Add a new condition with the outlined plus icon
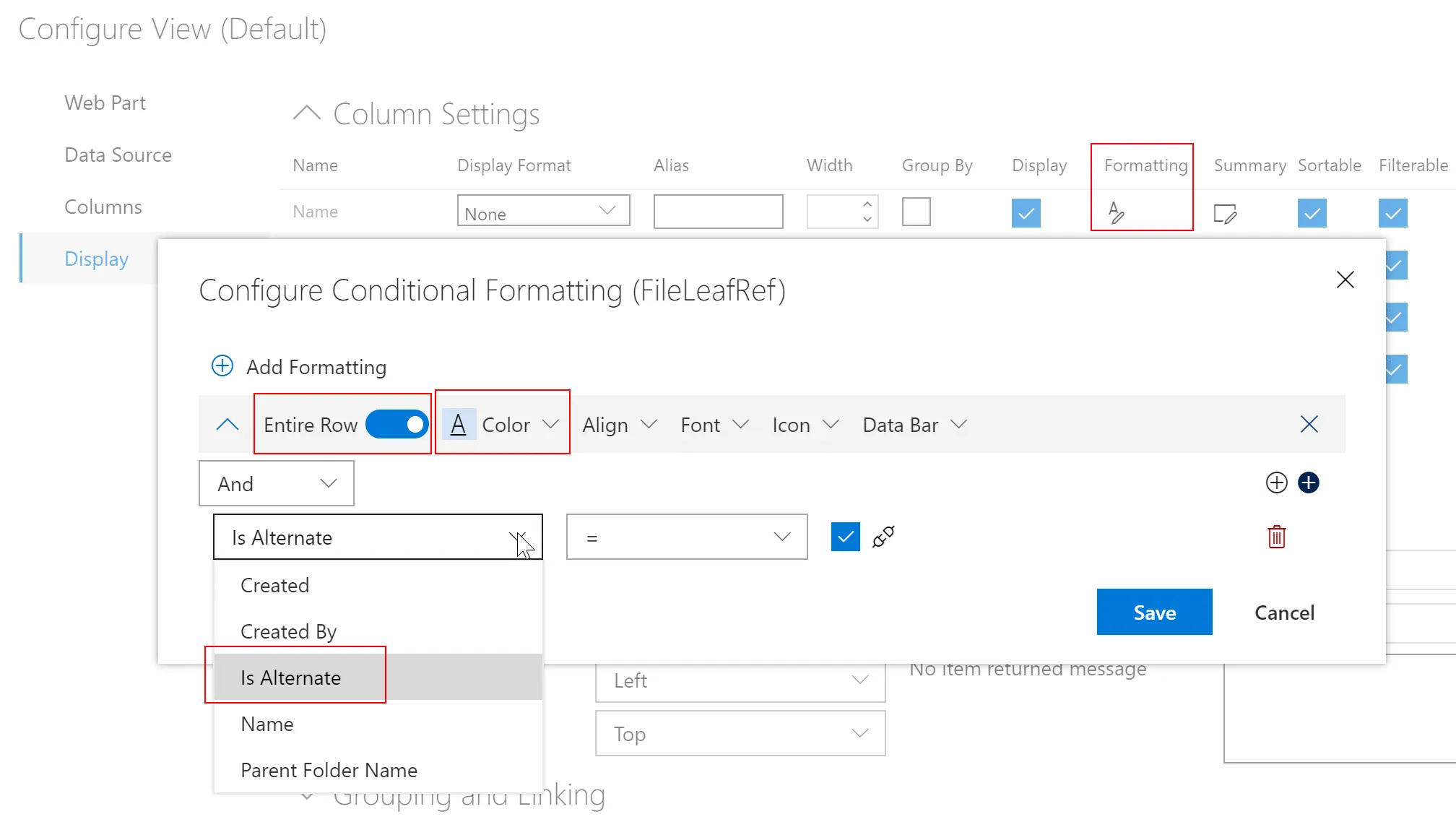This screenshot has height=822, width=1456. (1275, 483)
